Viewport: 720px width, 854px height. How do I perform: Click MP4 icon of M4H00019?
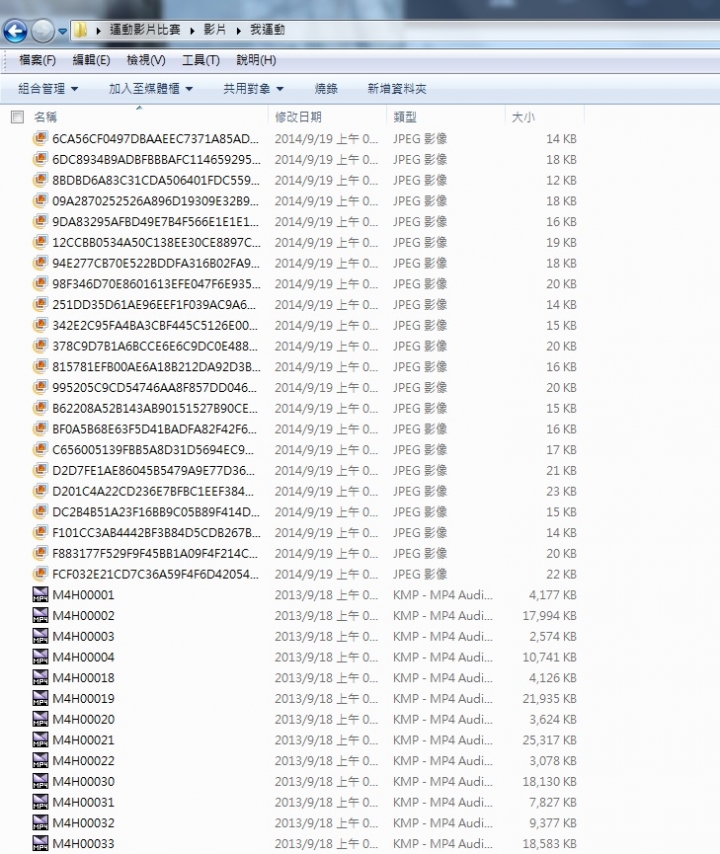[40, 698]
